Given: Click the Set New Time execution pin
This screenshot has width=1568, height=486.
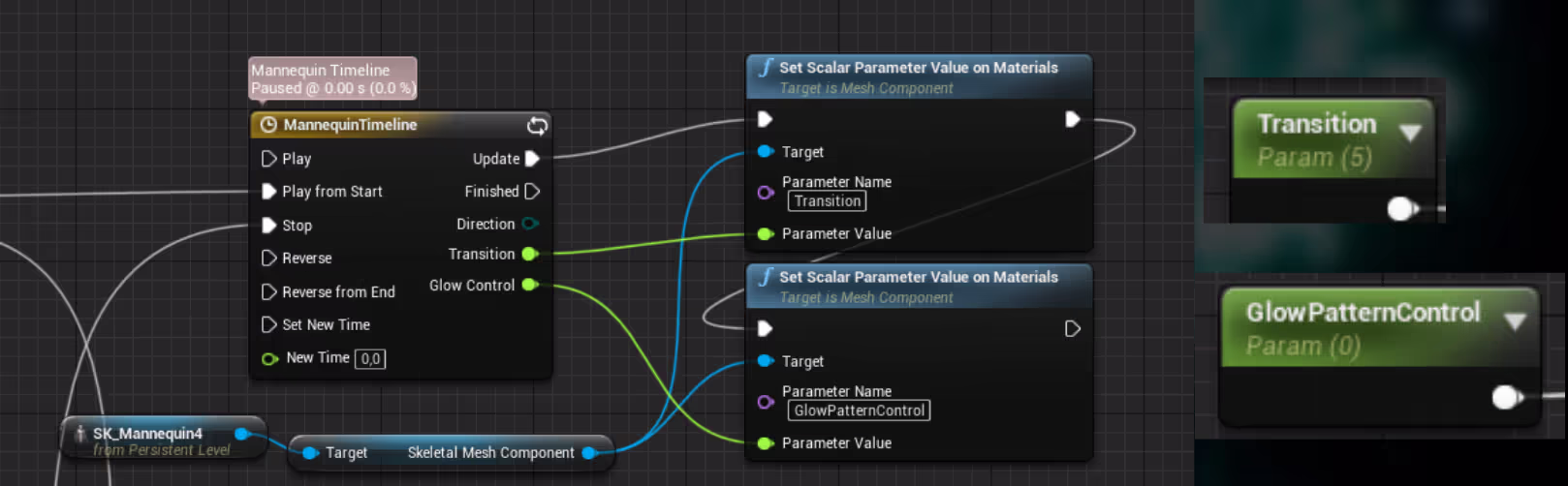Looking at the screenshot, I should 269,324.
